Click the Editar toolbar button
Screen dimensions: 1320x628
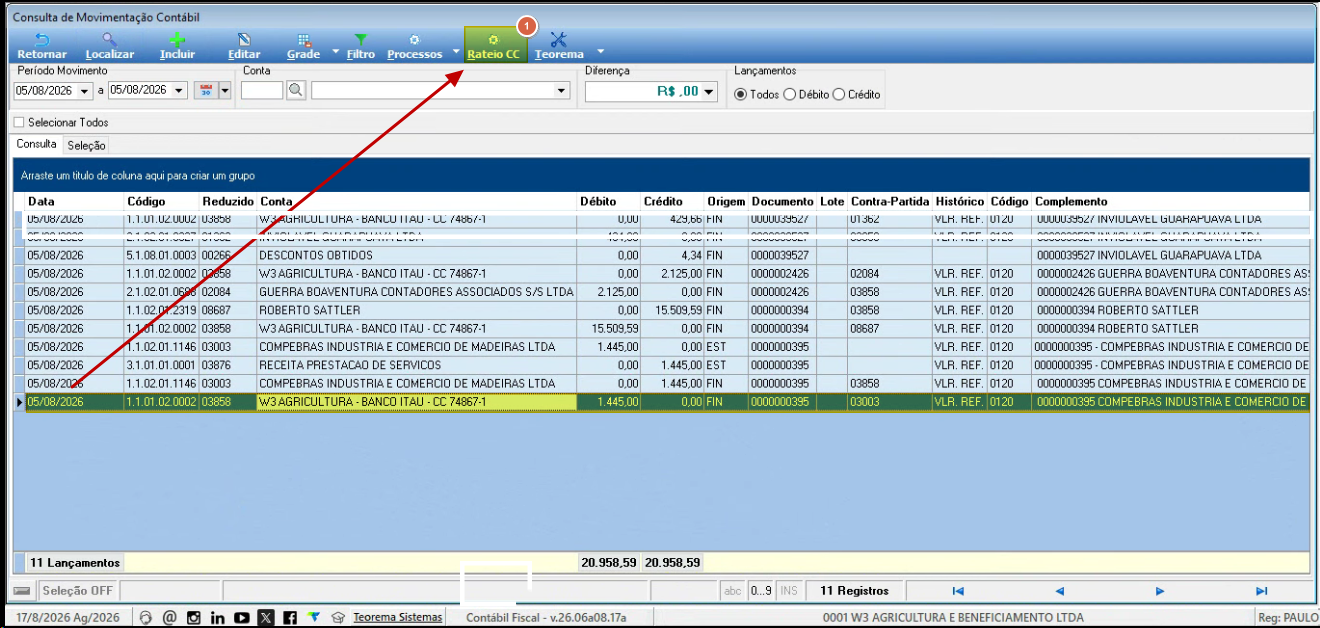pyautogui.click(x=244, y=46)
